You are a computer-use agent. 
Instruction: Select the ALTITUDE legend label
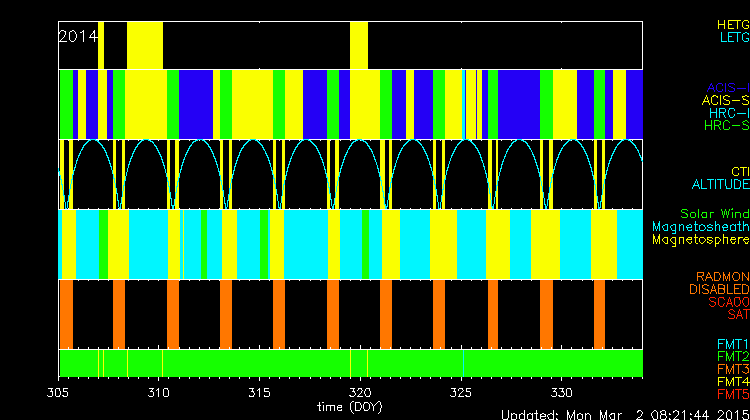click(720, 185)
